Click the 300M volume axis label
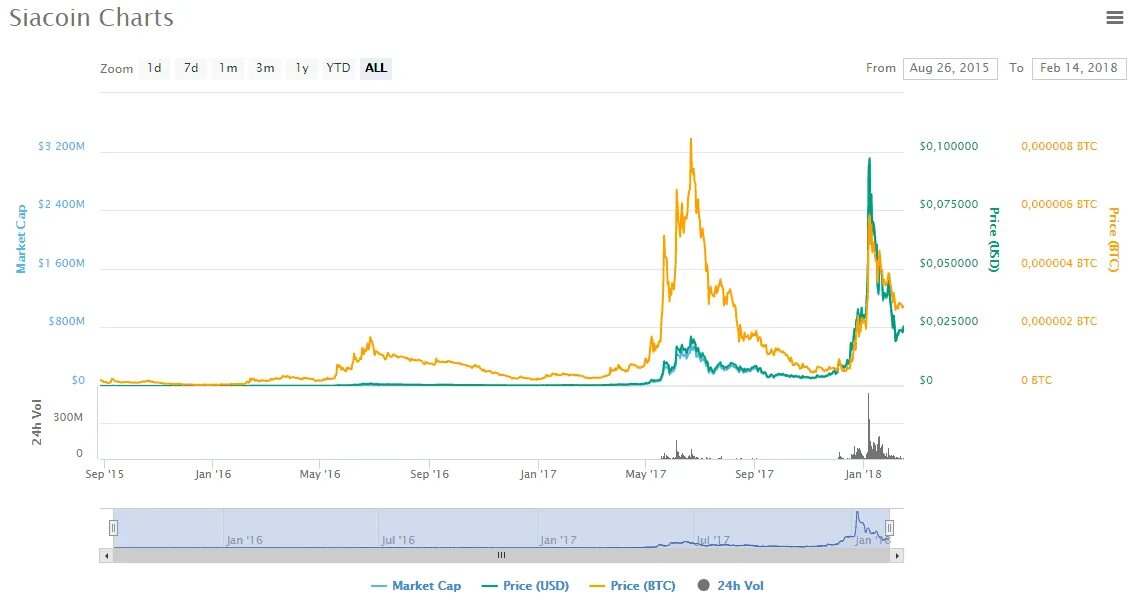Viewport: 1138px width, 596px height. coord(67,417)
